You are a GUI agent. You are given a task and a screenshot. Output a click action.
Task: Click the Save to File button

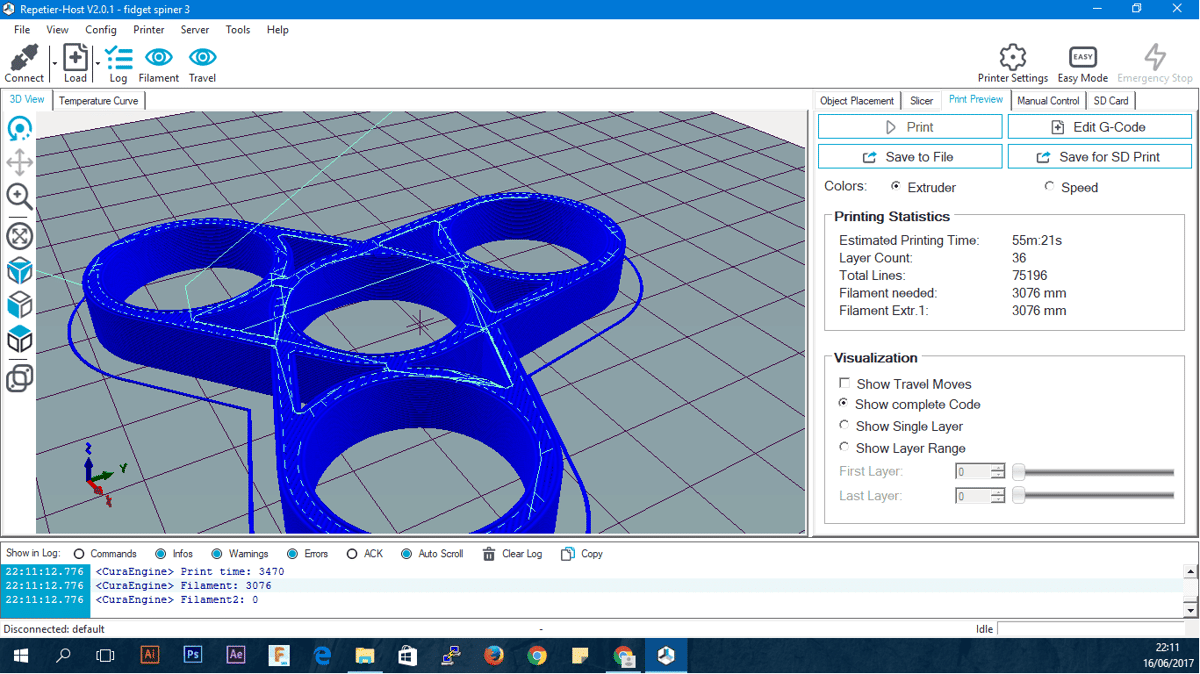tap(909, 157)
